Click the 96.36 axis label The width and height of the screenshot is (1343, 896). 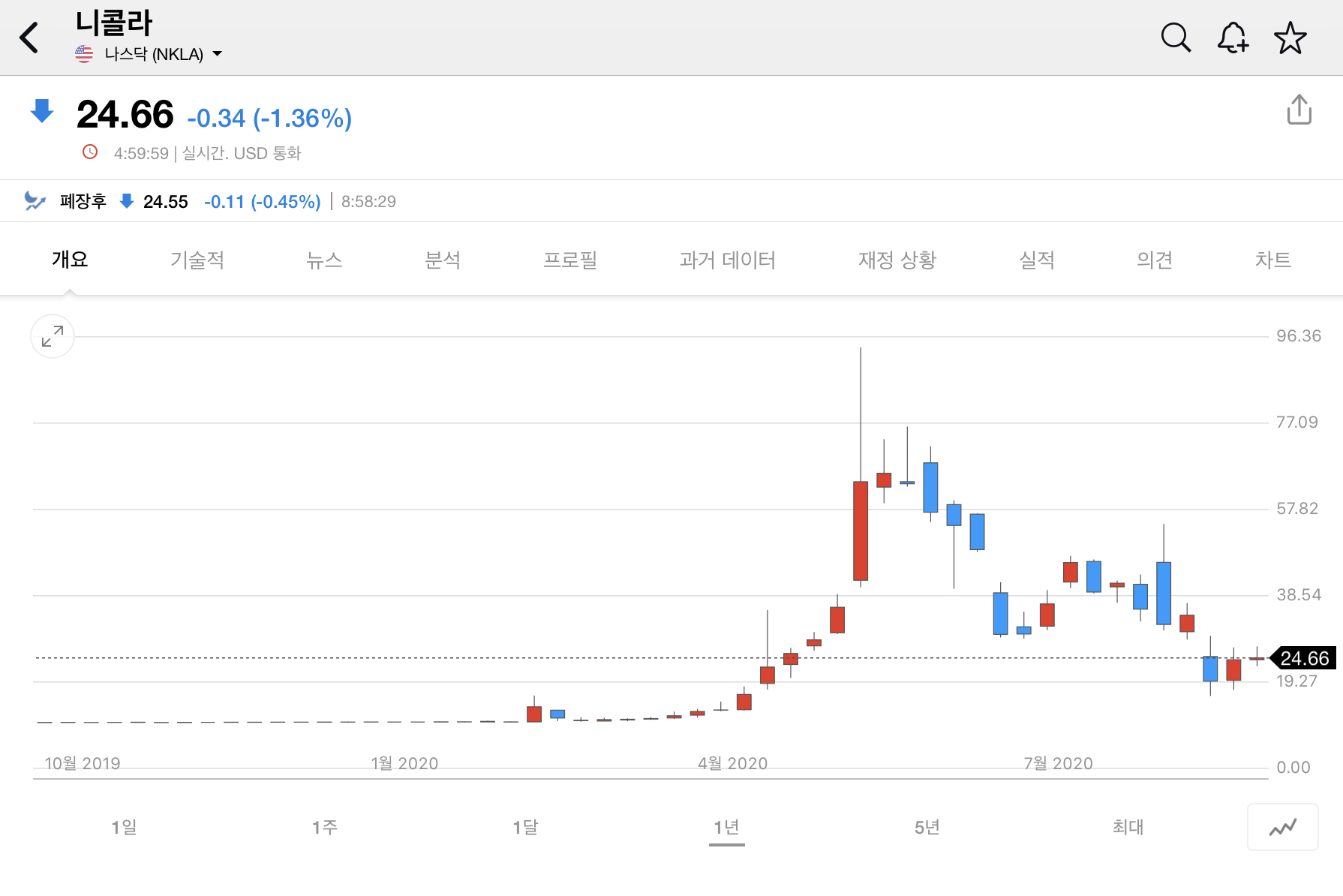(x=1299, y=336)
